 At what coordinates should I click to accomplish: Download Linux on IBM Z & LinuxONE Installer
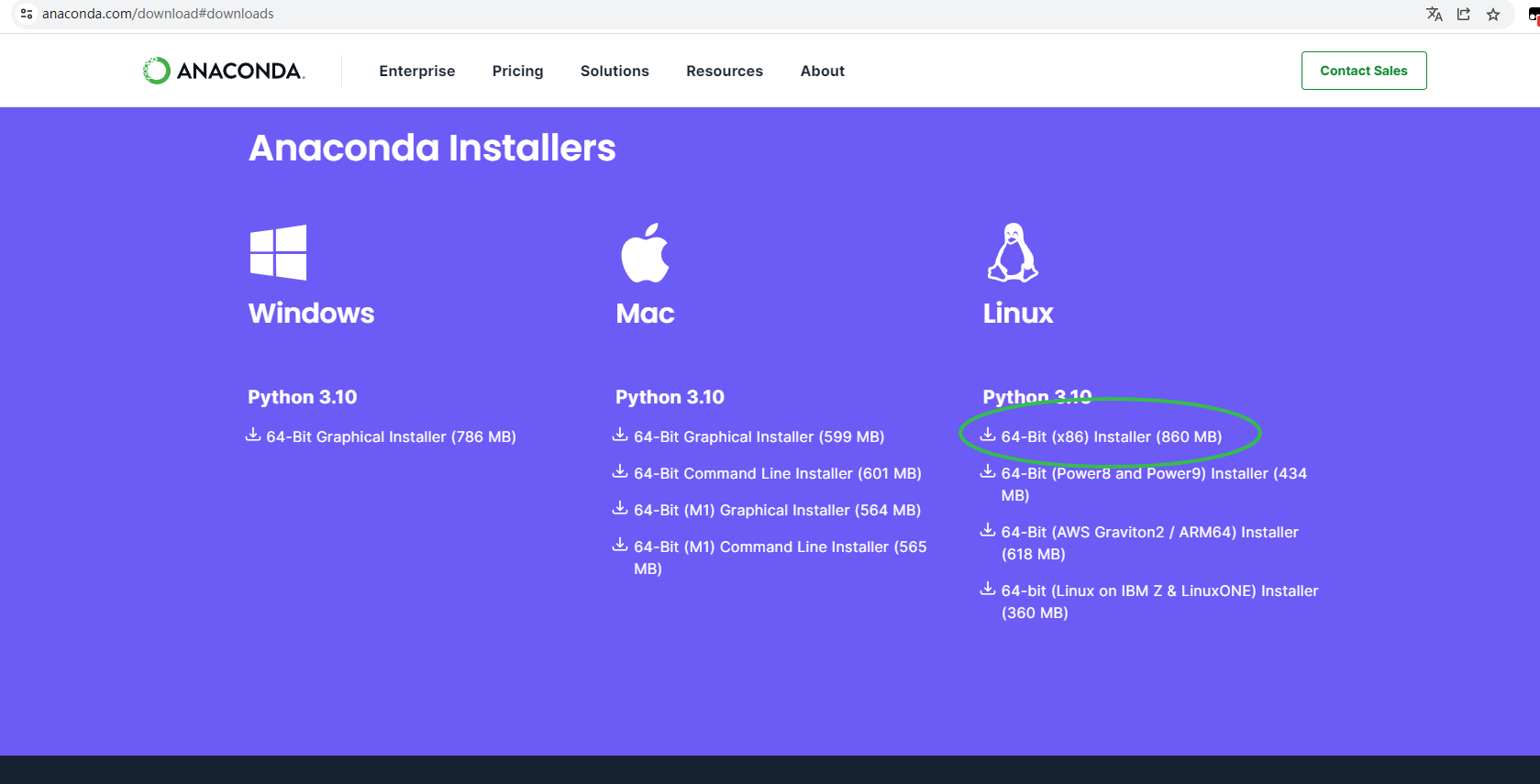pos(1159,602)
